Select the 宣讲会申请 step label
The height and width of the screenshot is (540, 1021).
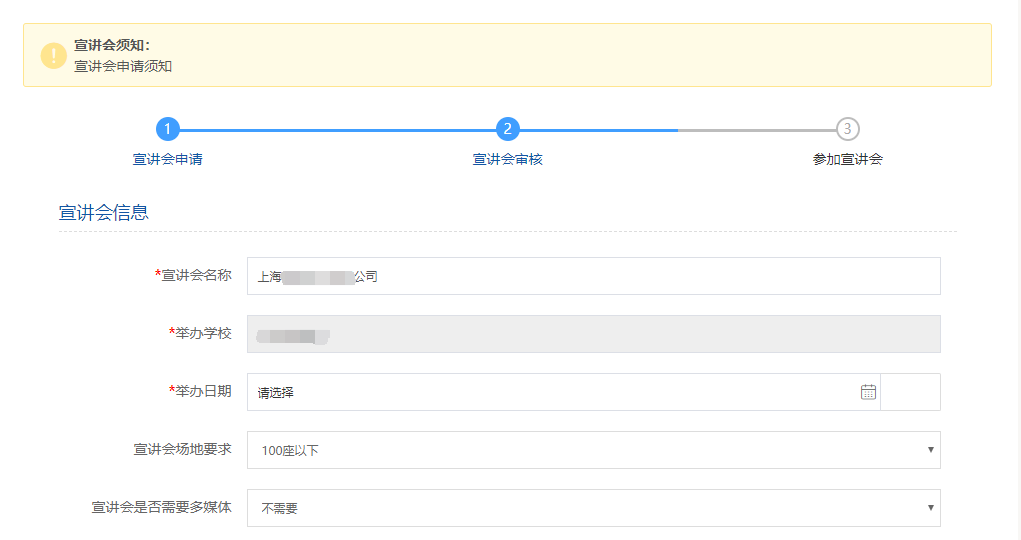[x=168, y=159]
